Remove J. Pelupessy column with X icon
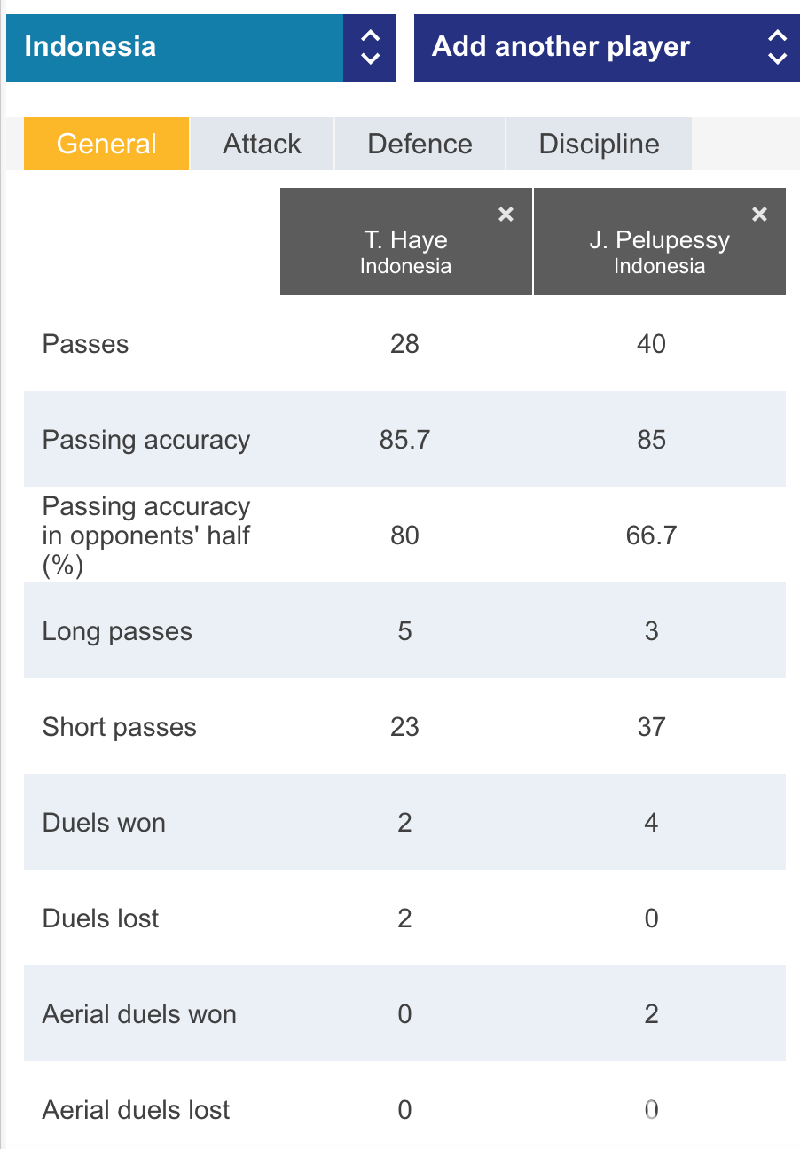The height and width of the screenshot is (1149, 800). click(x=759, y=214)
